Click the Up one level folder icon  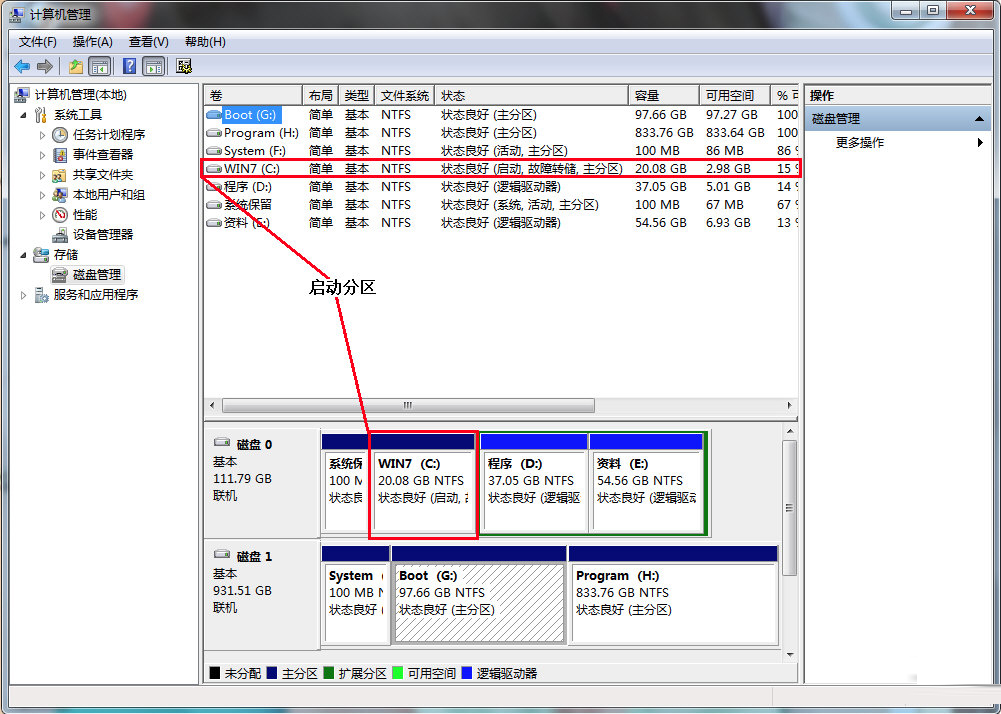[x=76, y=66]
